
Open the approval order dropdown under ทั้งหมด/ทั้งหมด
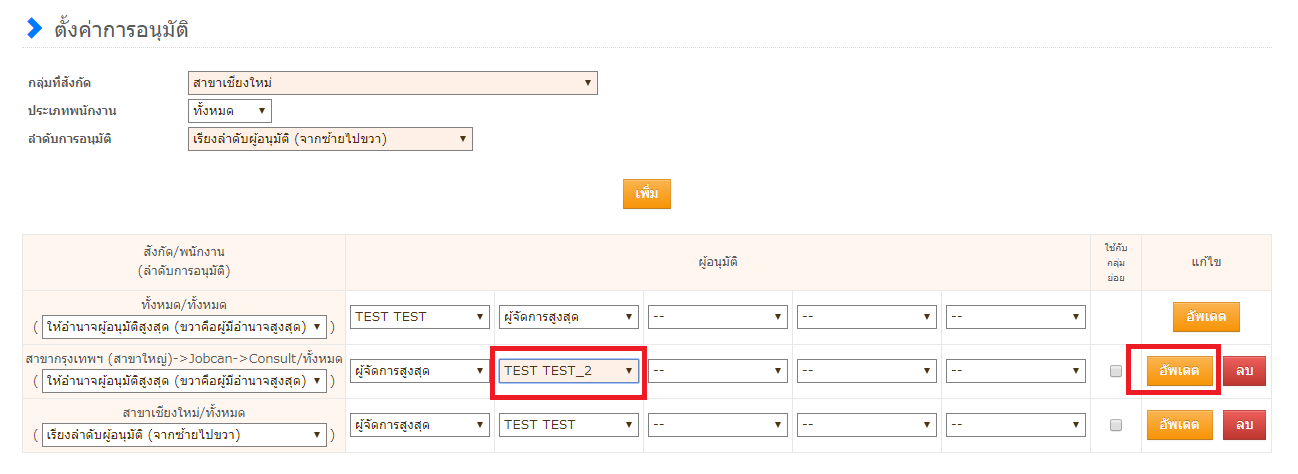(x=184, y=327)
